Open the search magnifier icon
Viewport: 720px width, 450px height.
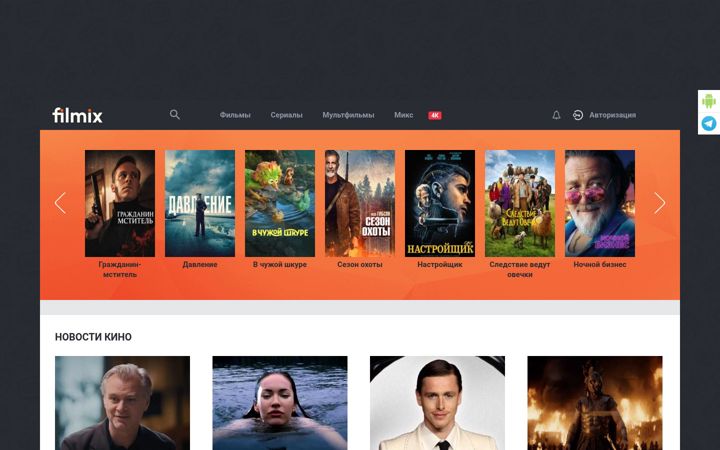coord(174,115)
